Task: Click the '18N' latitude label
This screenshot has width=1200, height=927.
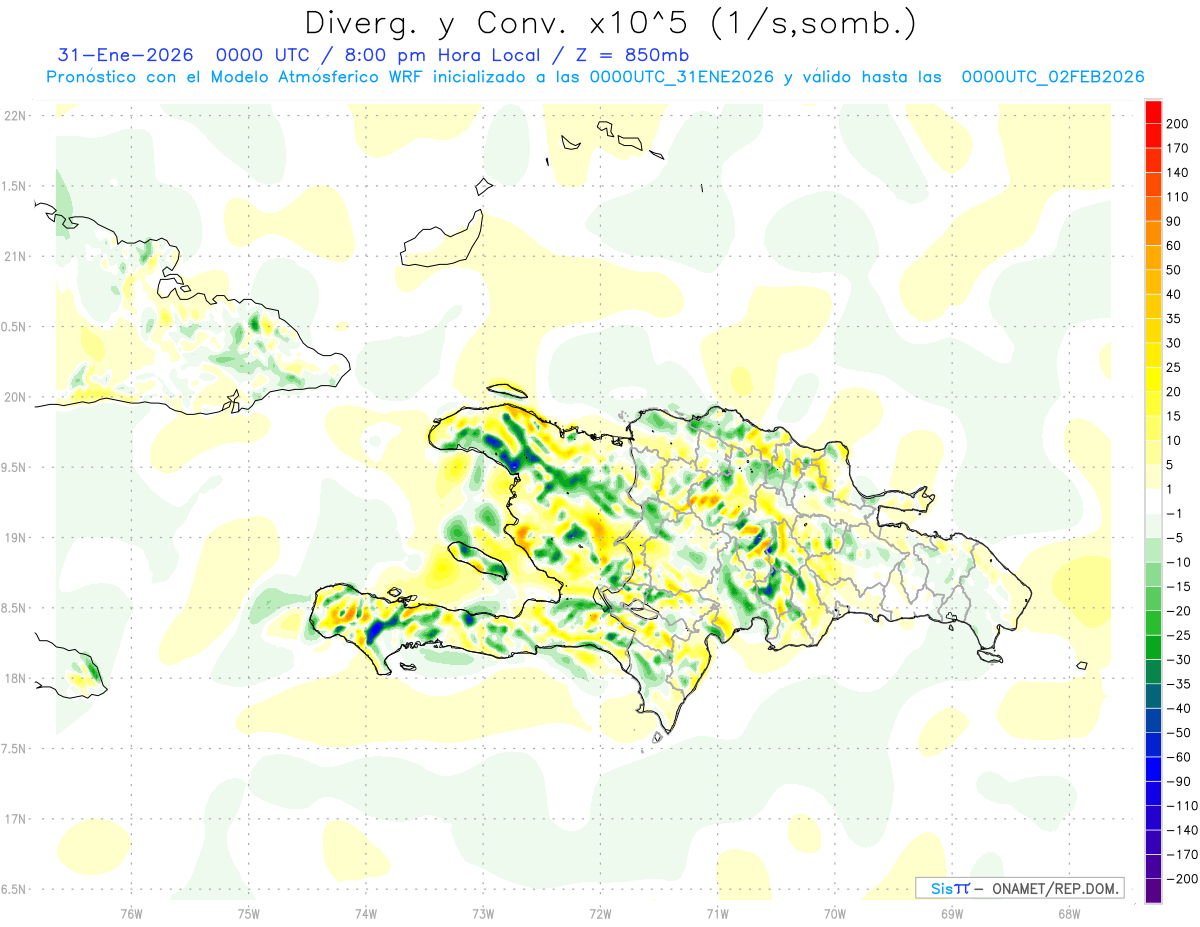Action: [x=14, y=678]
